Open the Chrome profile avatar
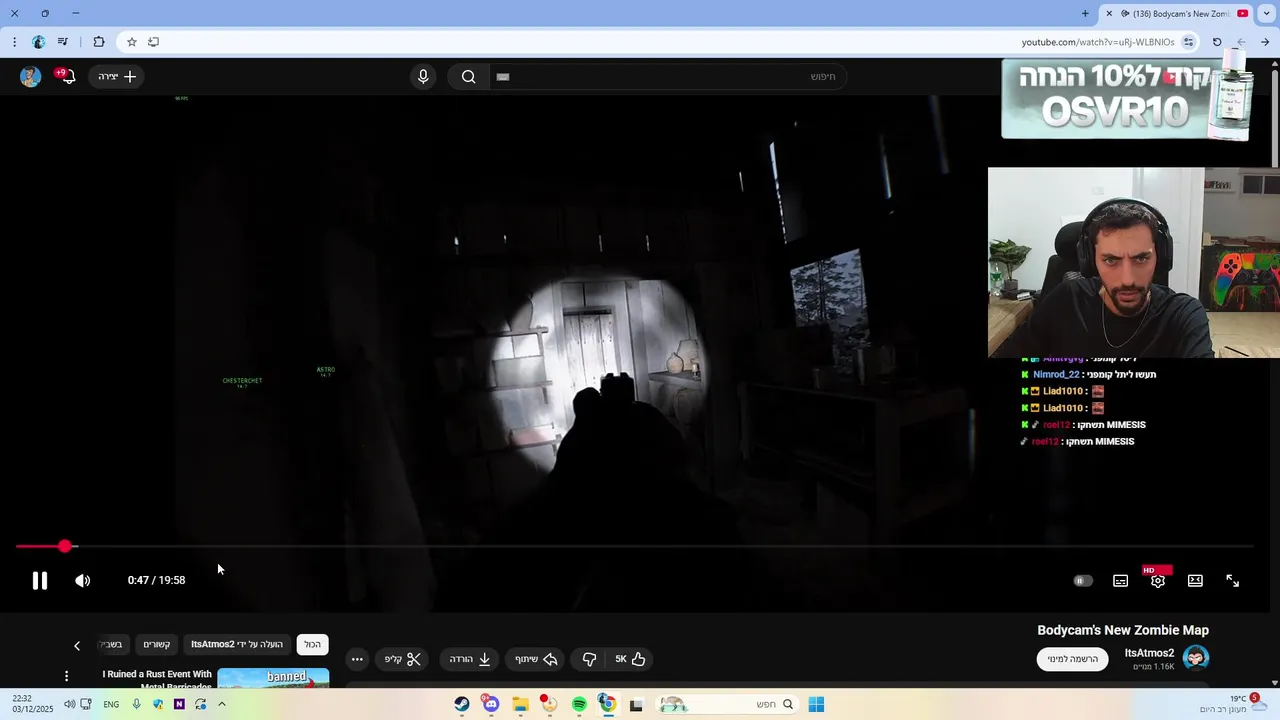 point(39,42)
